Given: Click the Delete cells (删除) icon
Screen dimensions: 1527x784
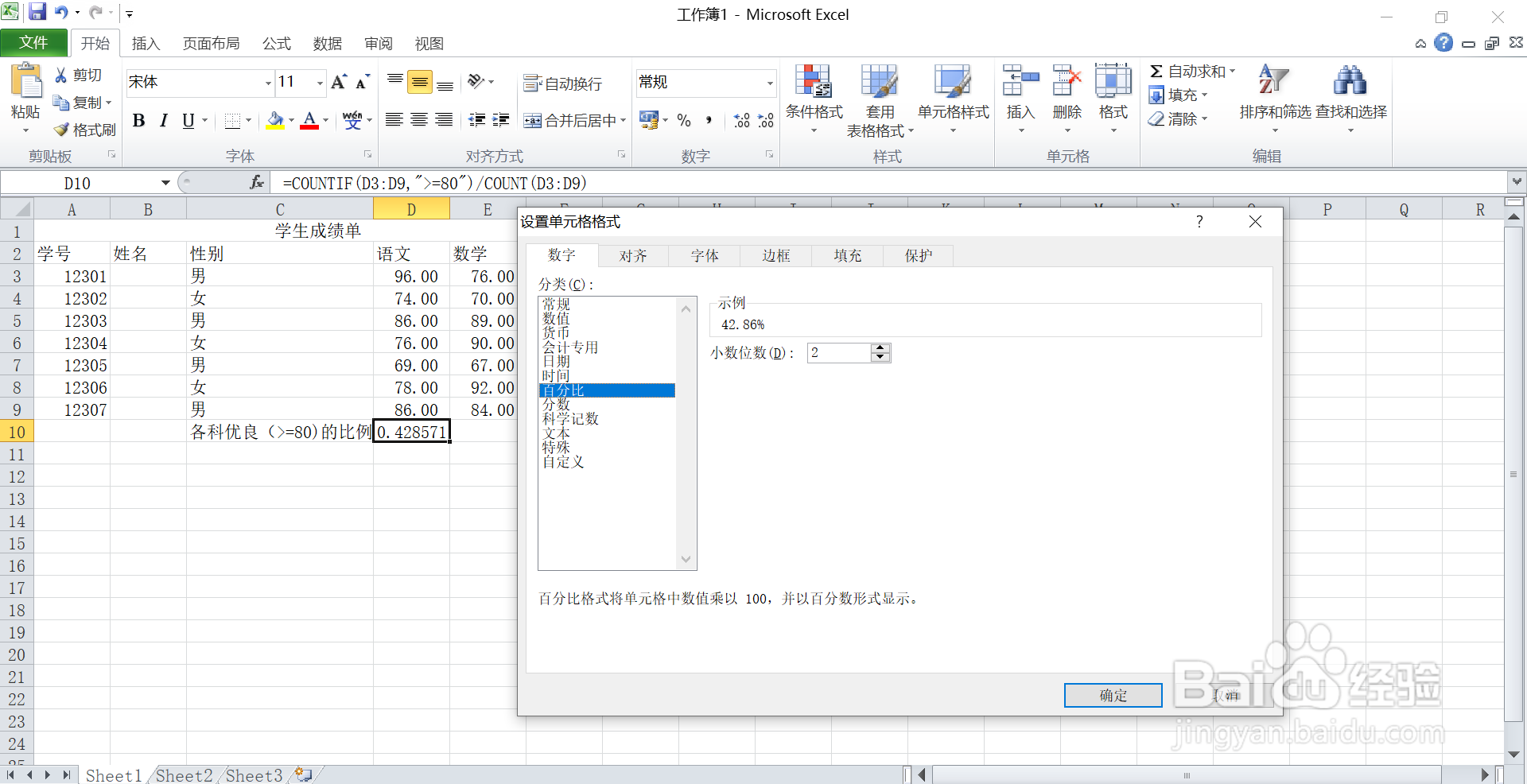Looking at the screenshot, I should click(x=1067, y=81).
